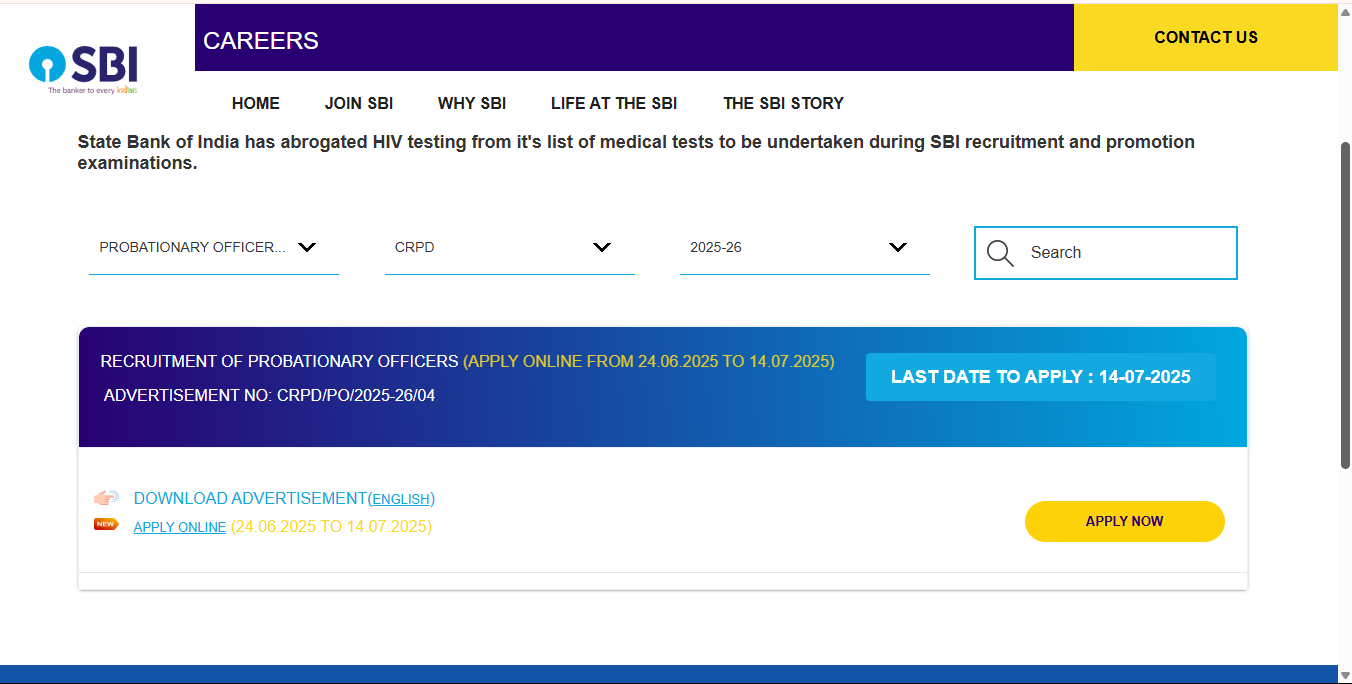Click the NEW badge icon beside Apply Online

[106, 524]
